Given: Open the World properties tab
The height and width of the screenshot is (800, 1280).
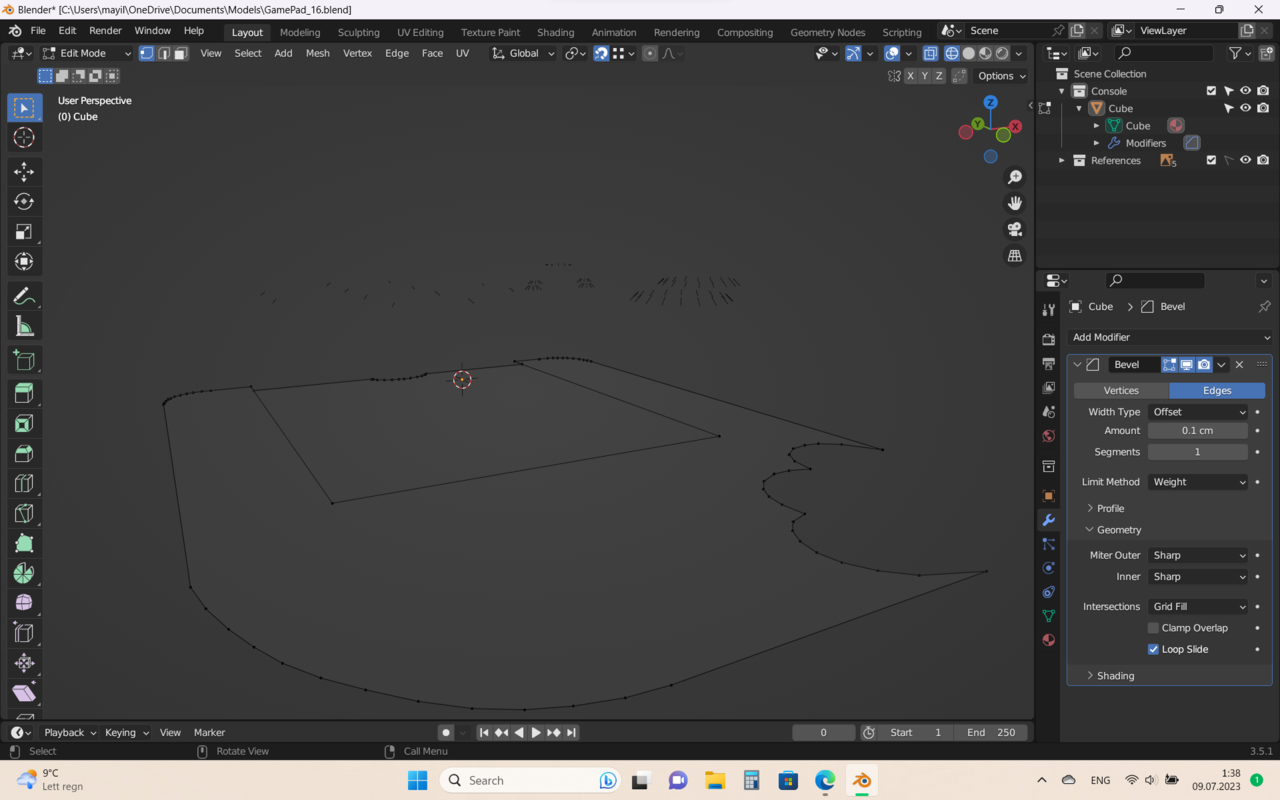Looking at the screenshot, I should click(1048, 436).
